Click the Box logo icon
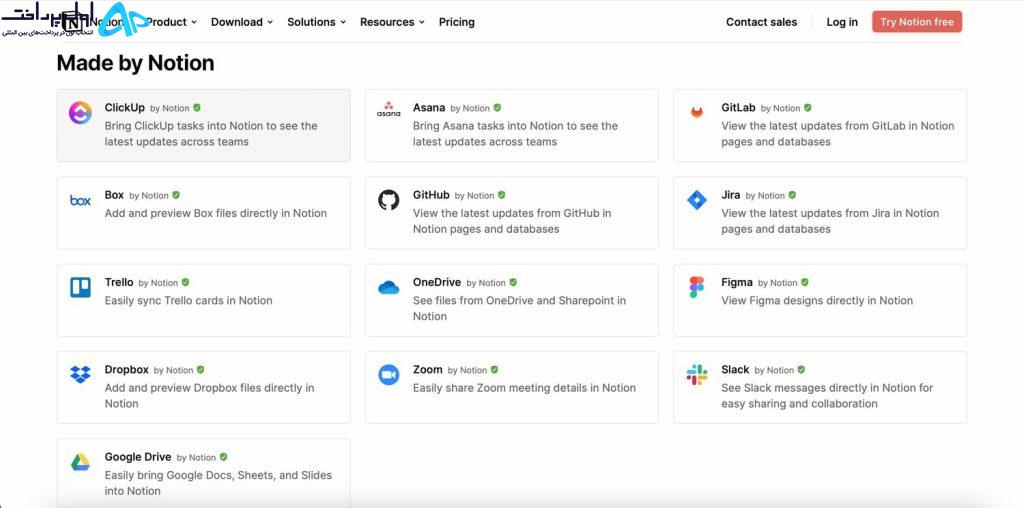 point(80,200)
